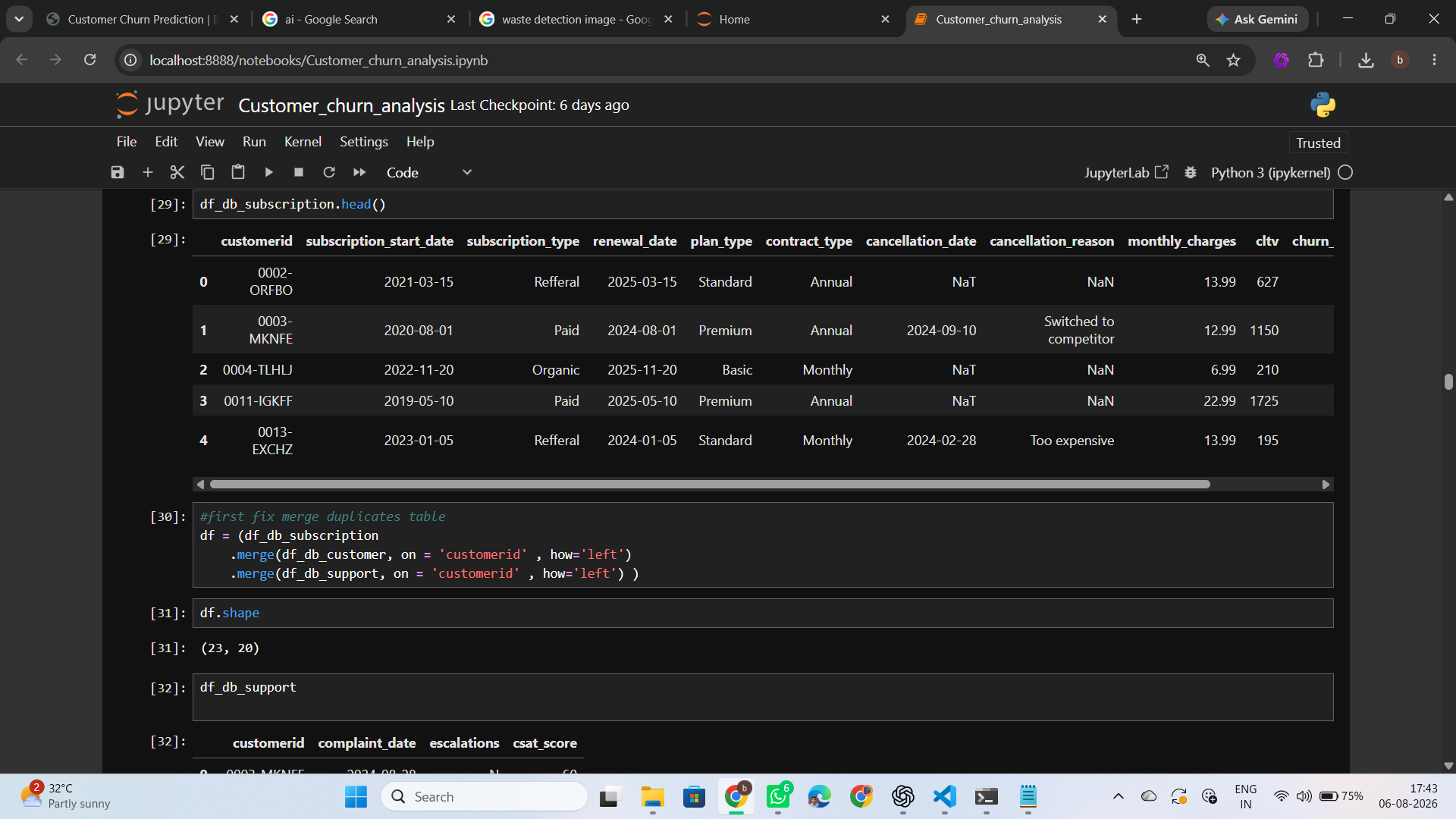1456x819 pixels.
Task: Open the Chrome extensions puzzle icon
Action: 1316,60
